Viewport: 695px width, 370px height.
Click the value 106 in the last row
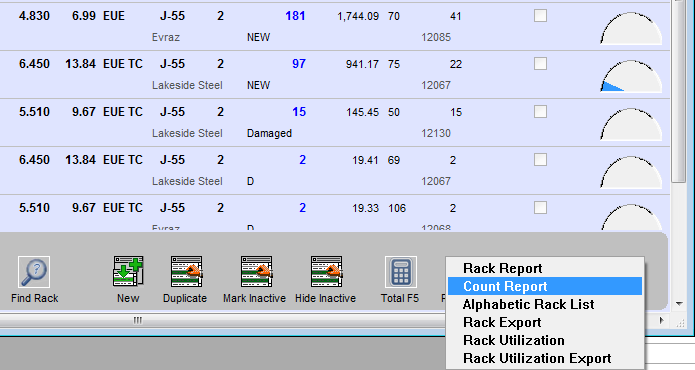397,208
